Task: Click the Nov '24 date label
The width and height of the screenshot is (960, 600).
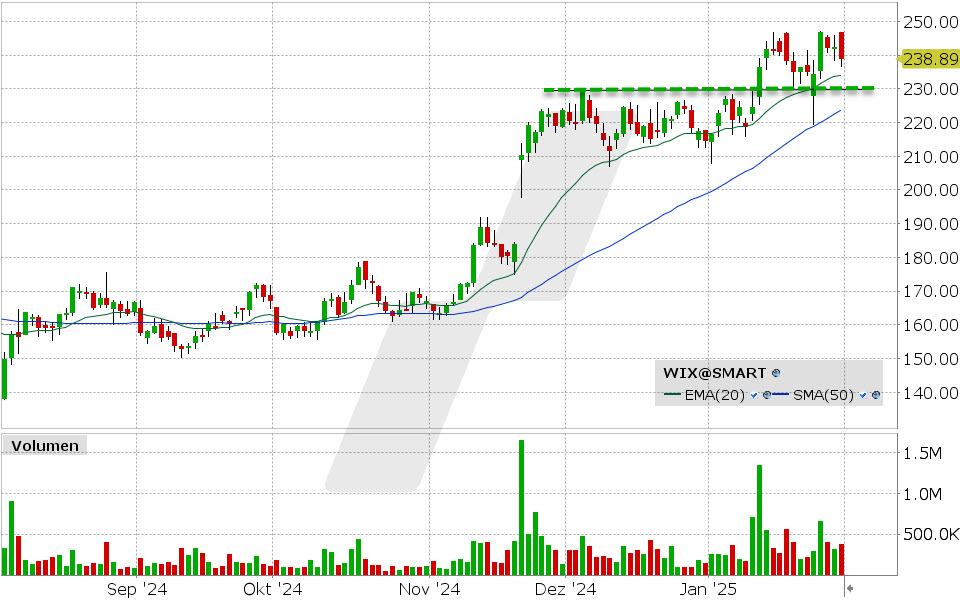Action: pyautogui.click(x=429, y=589)
